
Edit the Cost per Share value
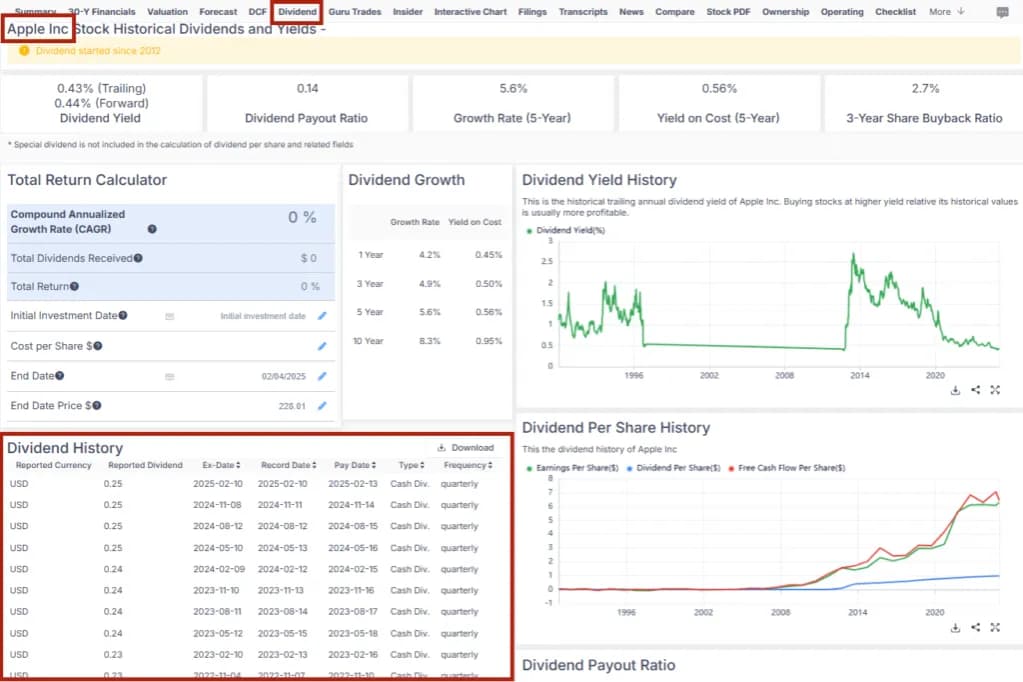coord(322,346)
